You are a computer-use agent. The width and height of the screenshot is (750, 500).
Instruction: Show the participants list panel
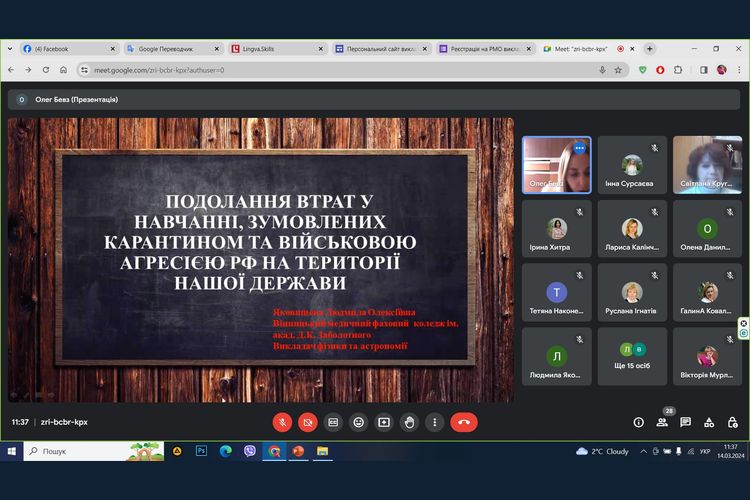662,422
